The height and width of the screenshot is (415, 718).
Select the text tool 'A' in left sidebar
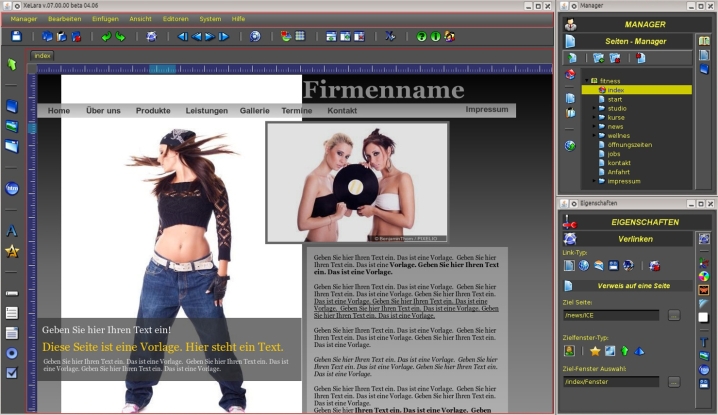(12, 231)
